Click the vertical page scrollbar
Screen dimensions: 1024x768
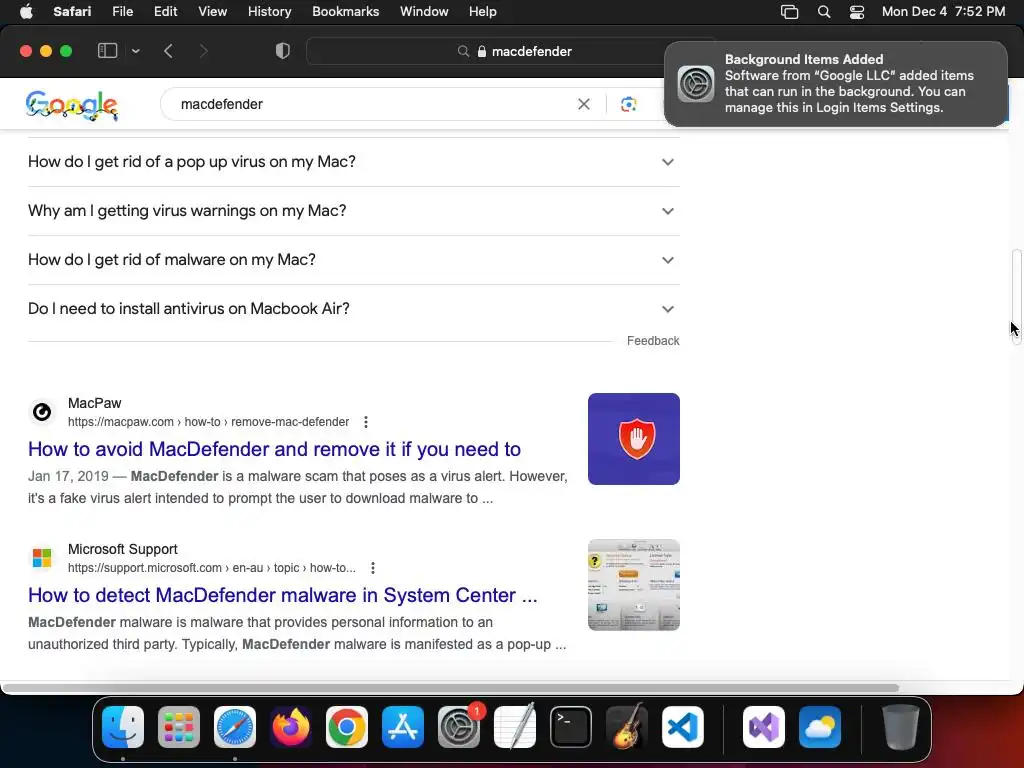click(1017, 297)
